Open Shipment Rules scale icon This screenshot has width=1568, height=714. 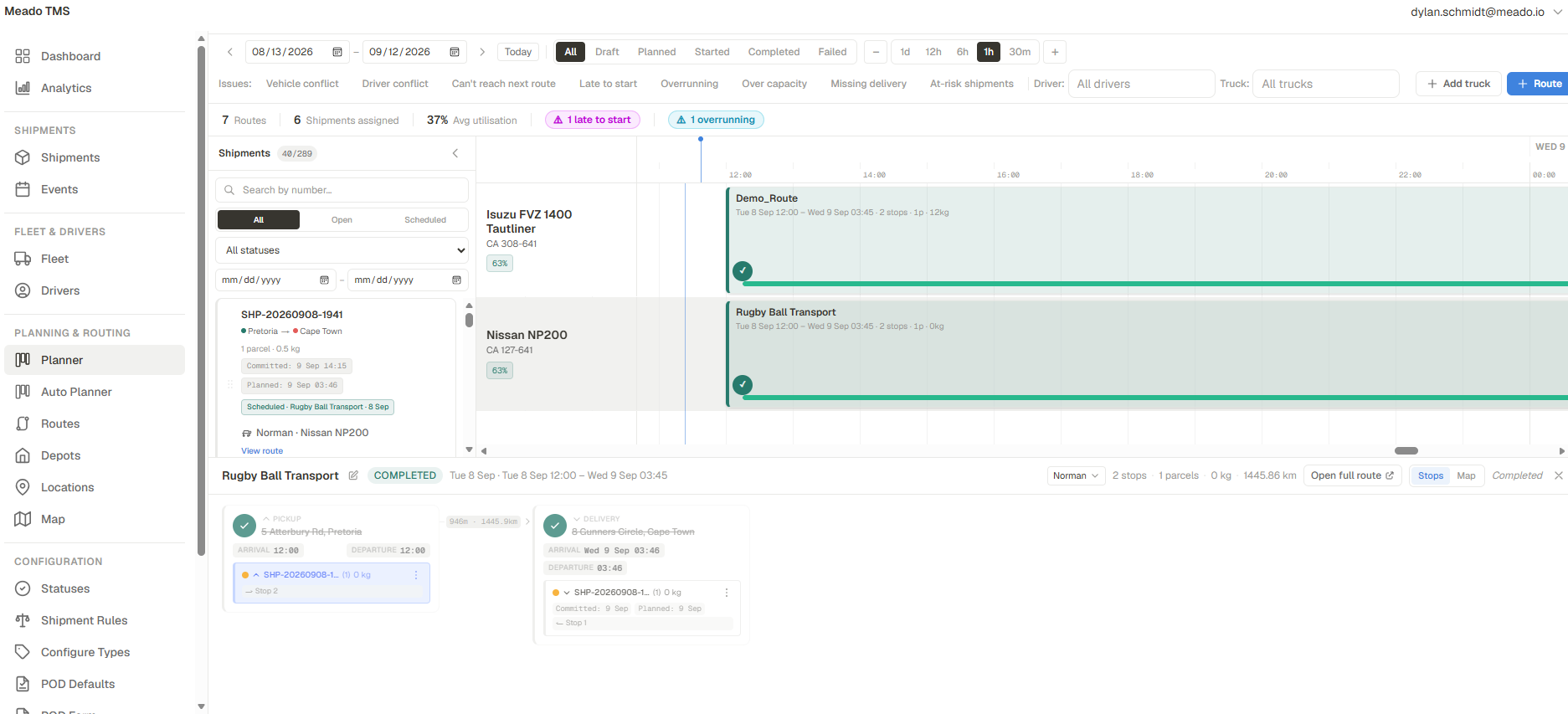[x=23, y=620]
